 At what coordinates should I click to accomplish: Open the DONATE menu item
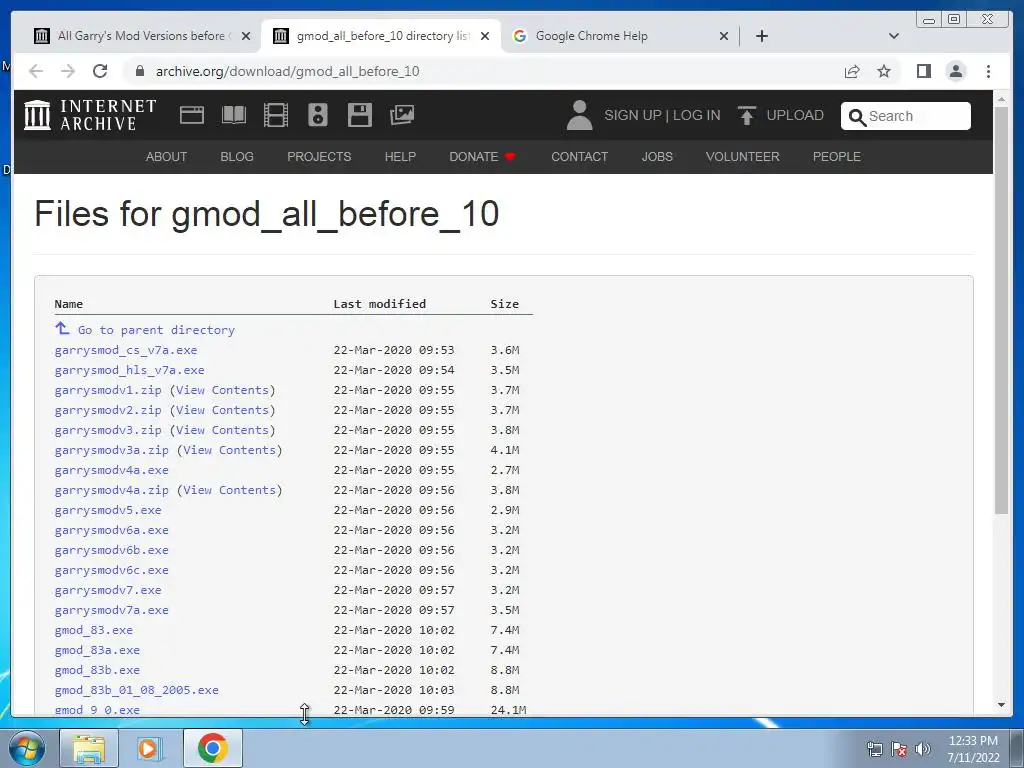(483, 157)
